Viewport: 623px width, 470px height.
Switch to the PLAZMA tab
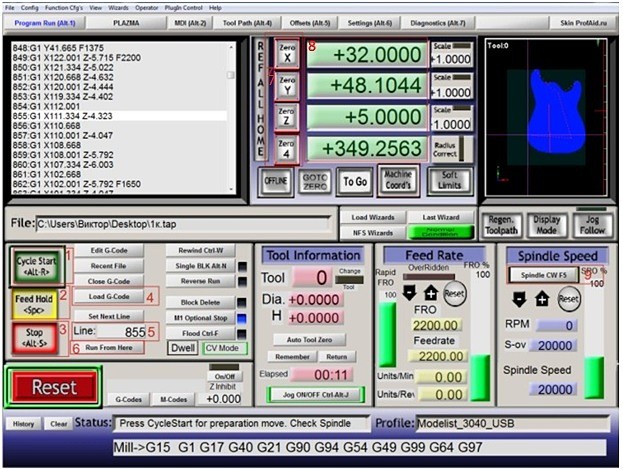click(126, 23)
